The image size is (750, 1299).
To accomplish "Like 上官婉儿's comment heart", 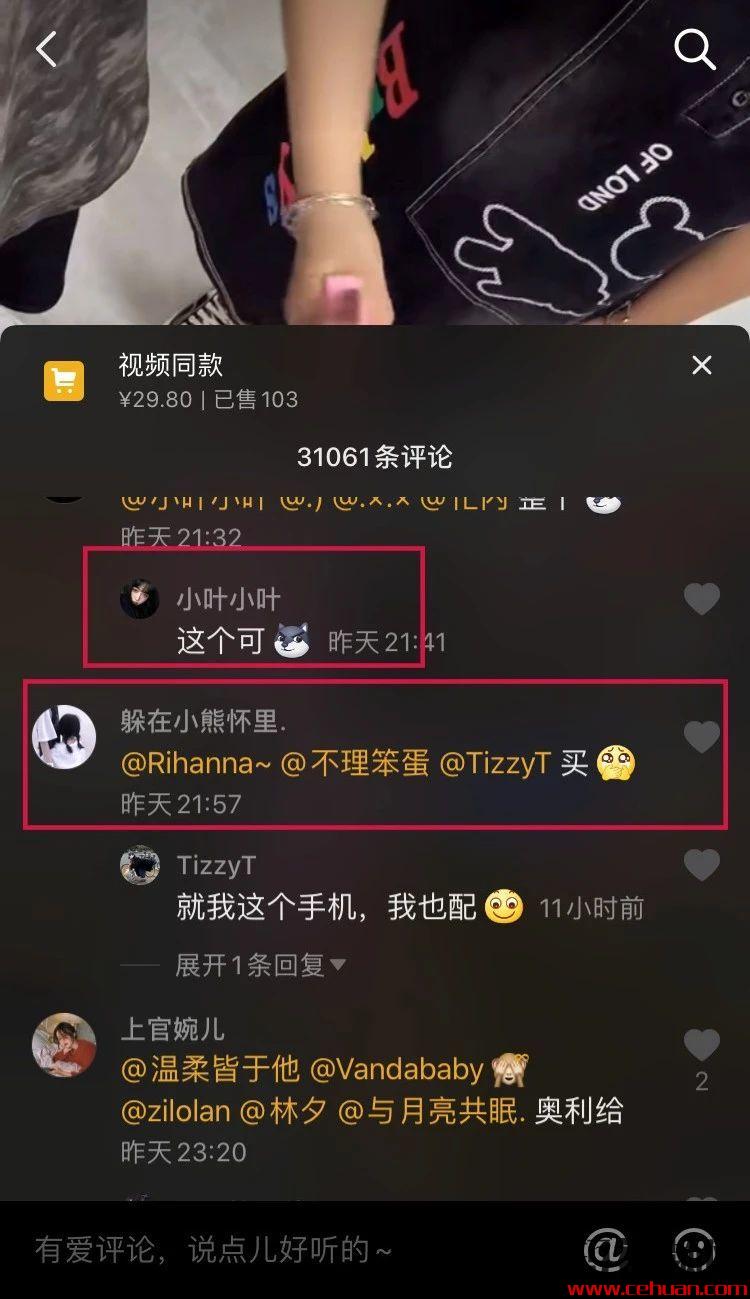I will [701, 1045].
